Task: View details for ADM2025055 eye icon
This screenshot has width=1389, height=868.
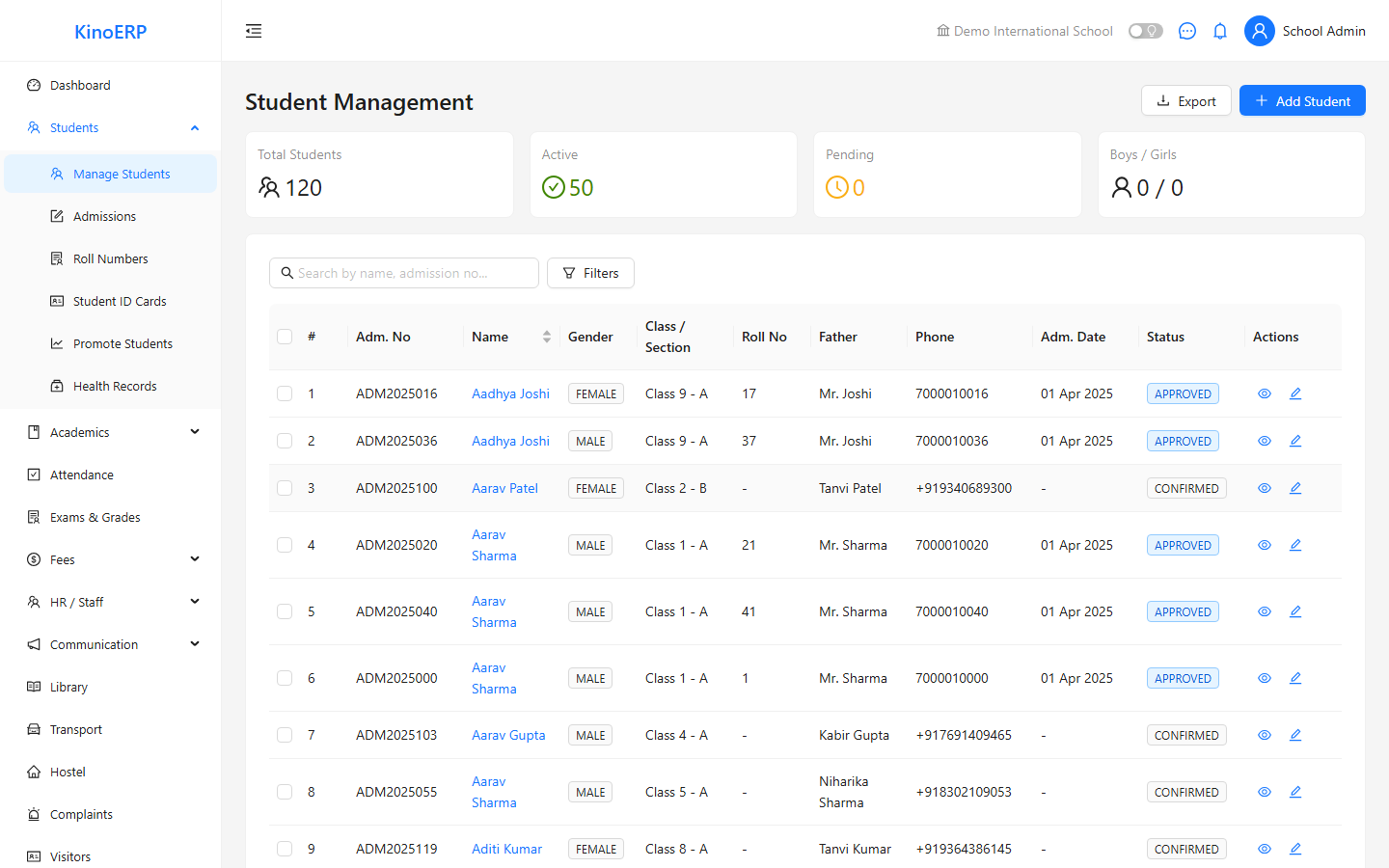Action: (1265, 792)
